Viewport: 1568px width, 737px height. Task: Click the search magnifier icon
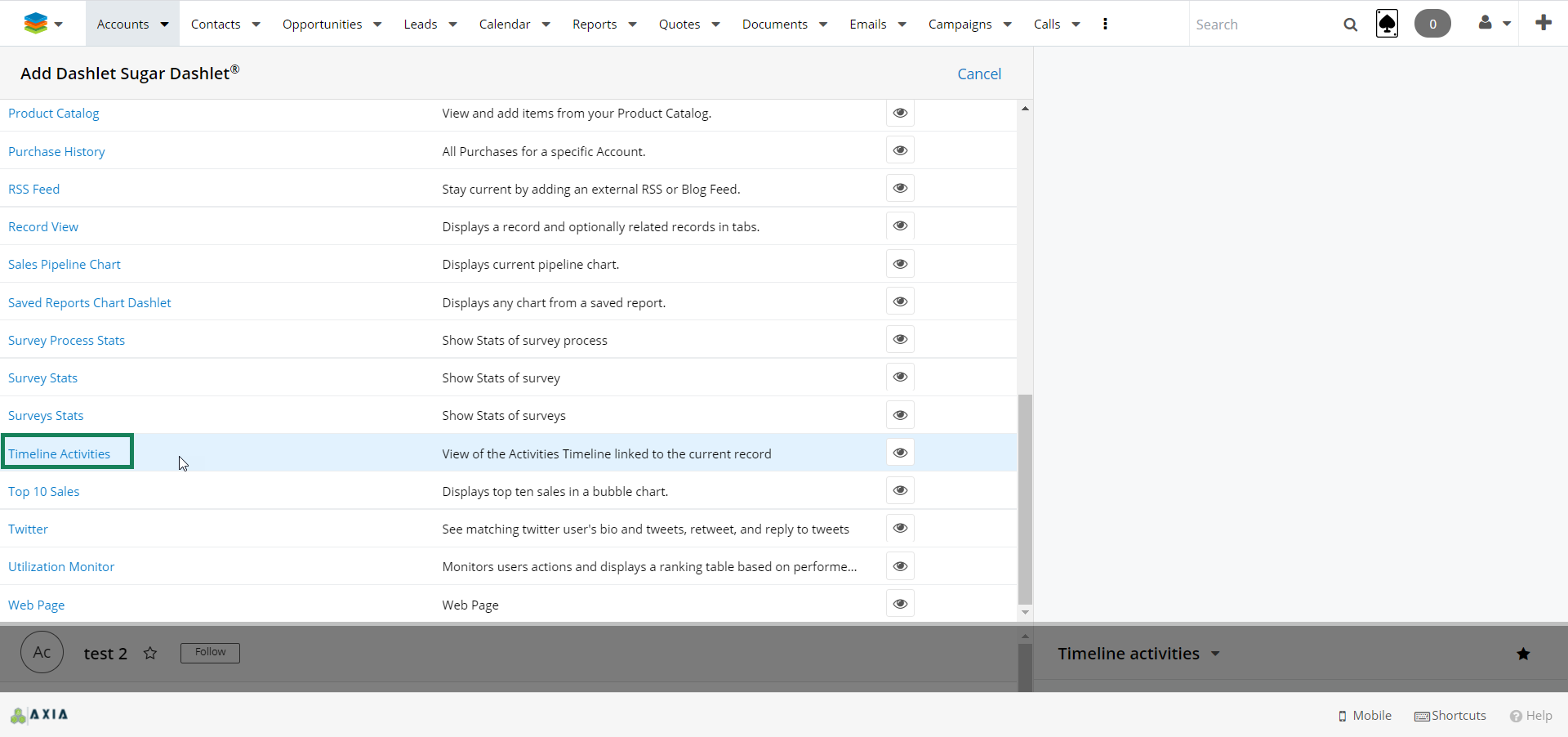(1350, 25)
